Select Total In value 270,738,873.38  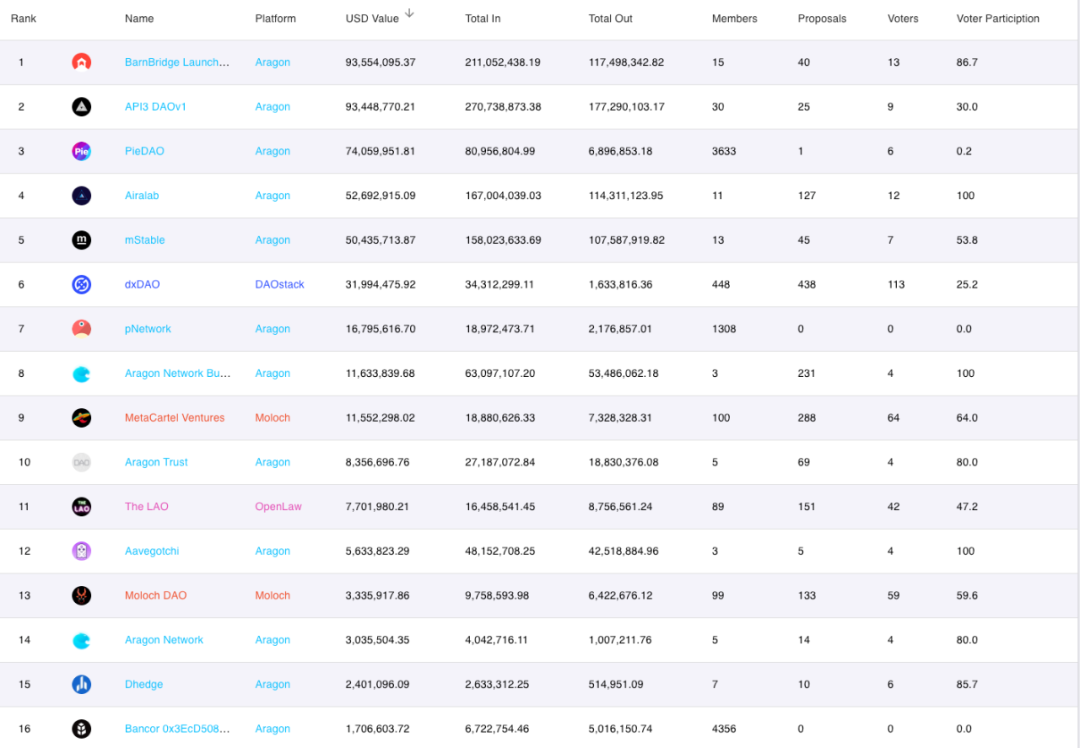(503, 107)
